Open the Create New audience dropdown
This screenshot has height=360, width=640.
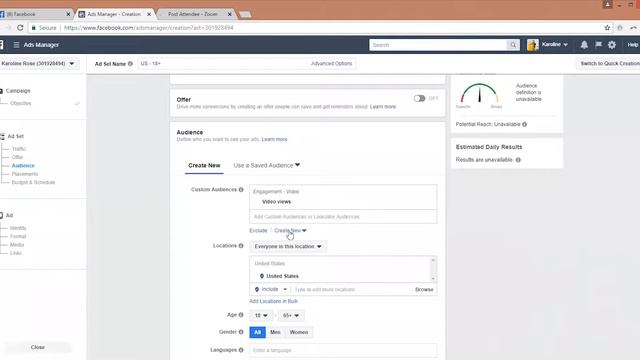pyautogui.click(x=290, y=231)
